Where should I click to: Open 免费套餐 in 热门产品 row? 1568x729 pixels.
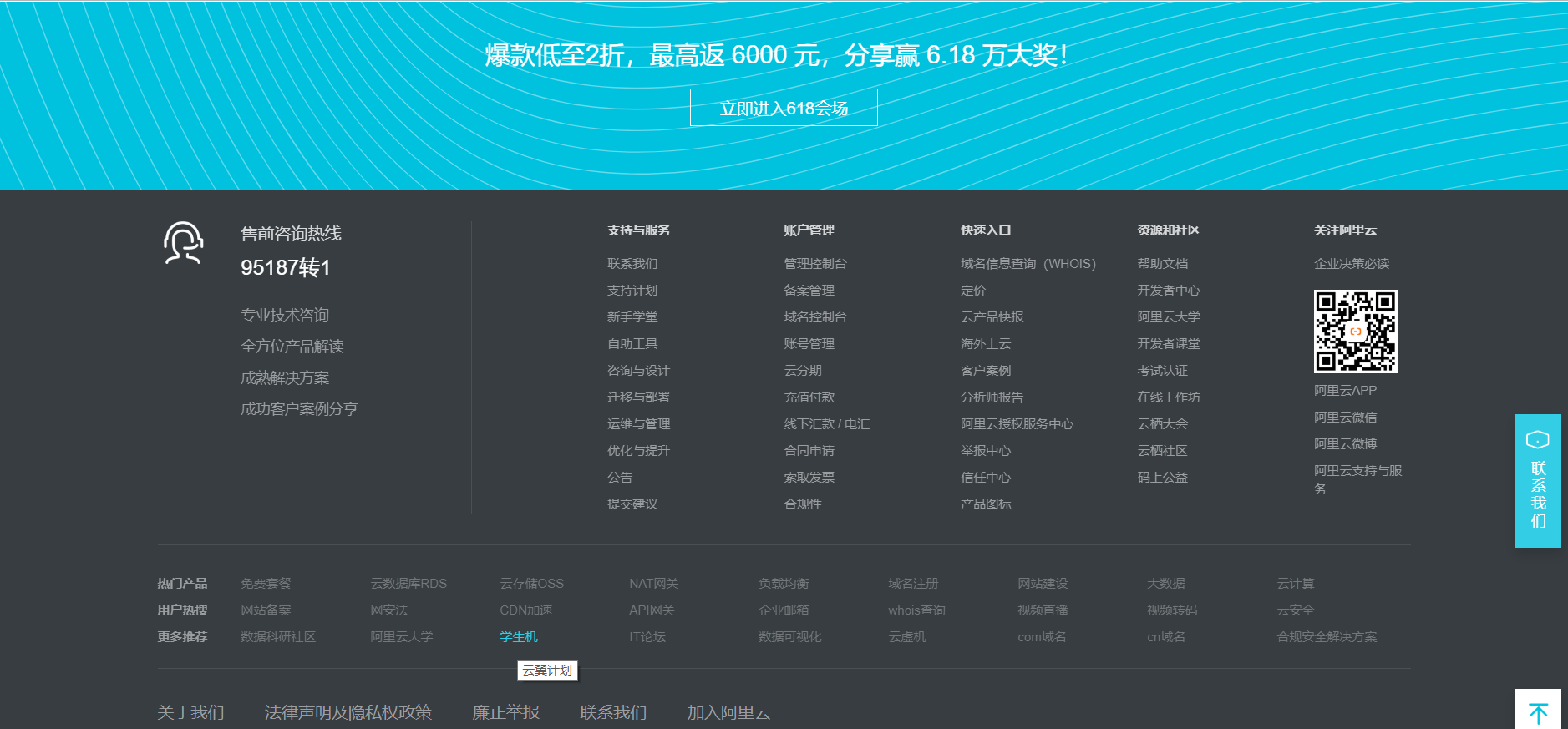tap(266, 584)
